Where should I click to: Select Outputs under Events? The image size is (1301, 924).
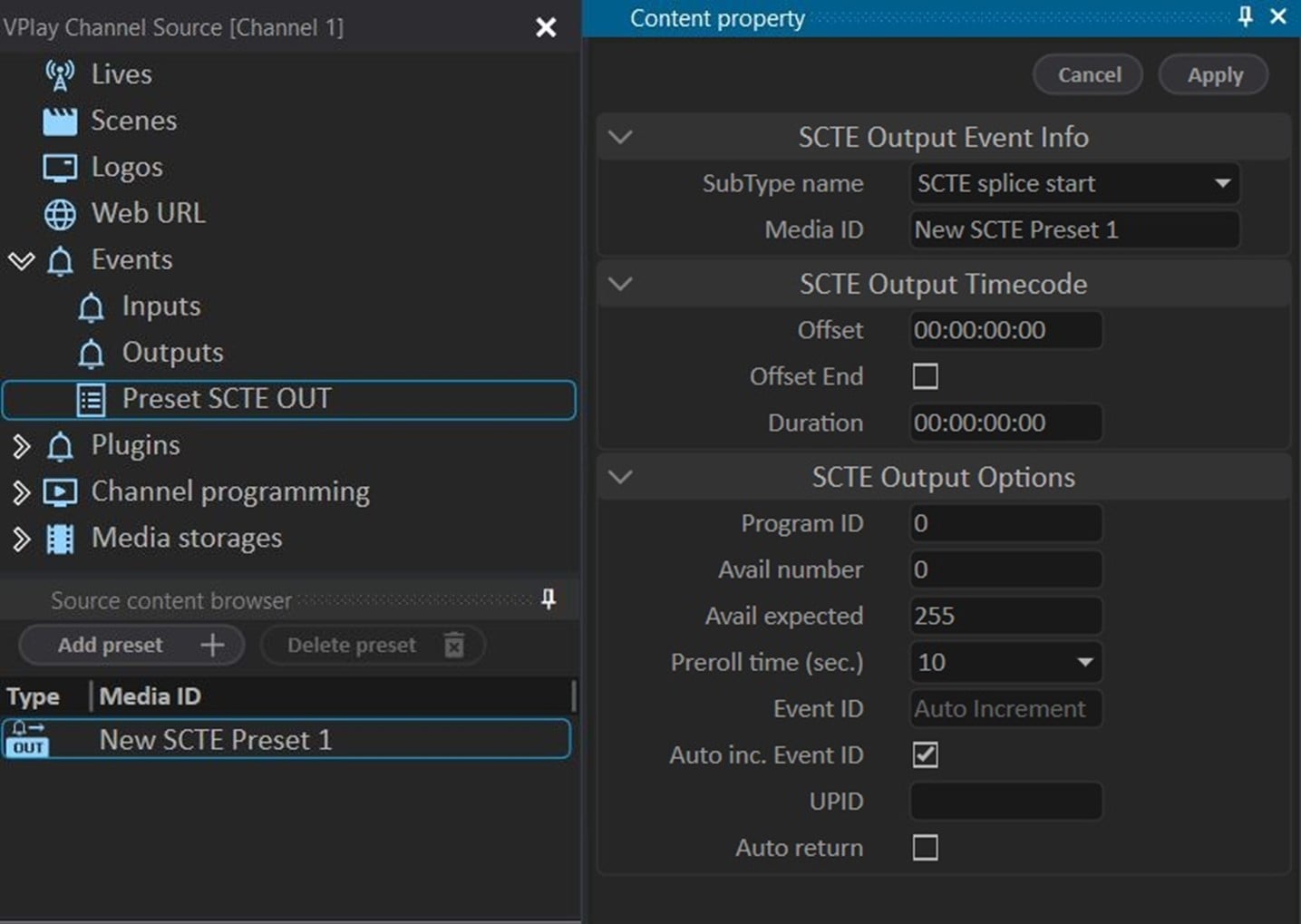pyautogui.click(x=172, y=353)
